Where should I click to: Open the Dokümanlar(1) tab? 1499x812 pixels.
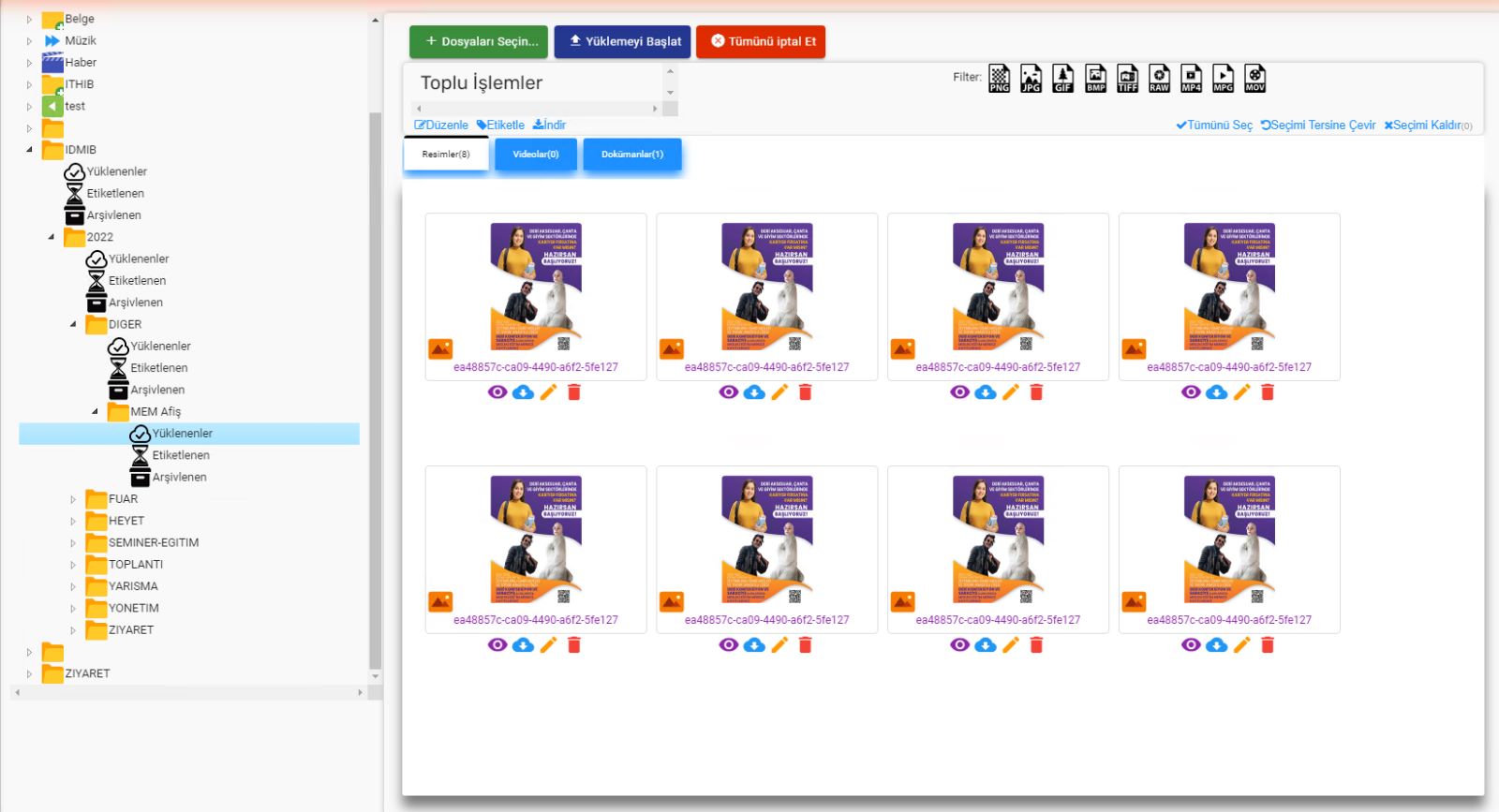click(x=632, y=155)
